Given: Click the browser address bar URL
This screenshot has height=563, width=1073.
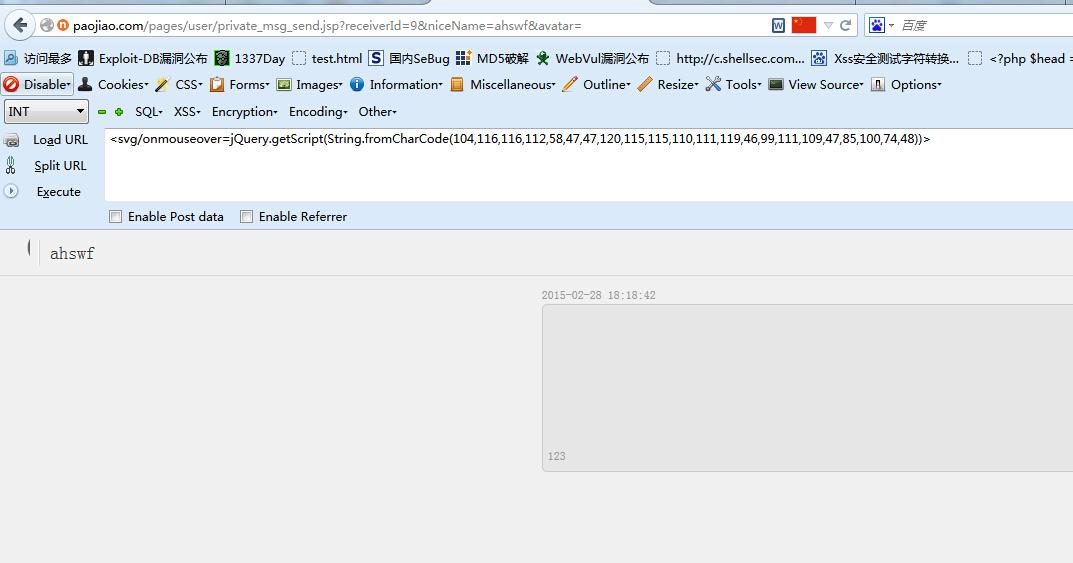Looking at the screenshot, I should tap(327, 25).
